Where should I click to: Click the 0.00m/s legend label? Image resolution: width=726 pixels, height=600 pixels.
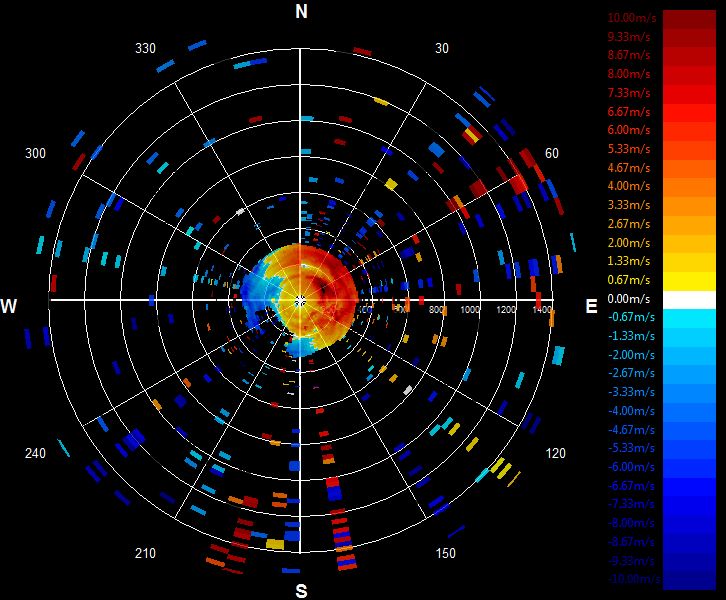tap(629, 299)
